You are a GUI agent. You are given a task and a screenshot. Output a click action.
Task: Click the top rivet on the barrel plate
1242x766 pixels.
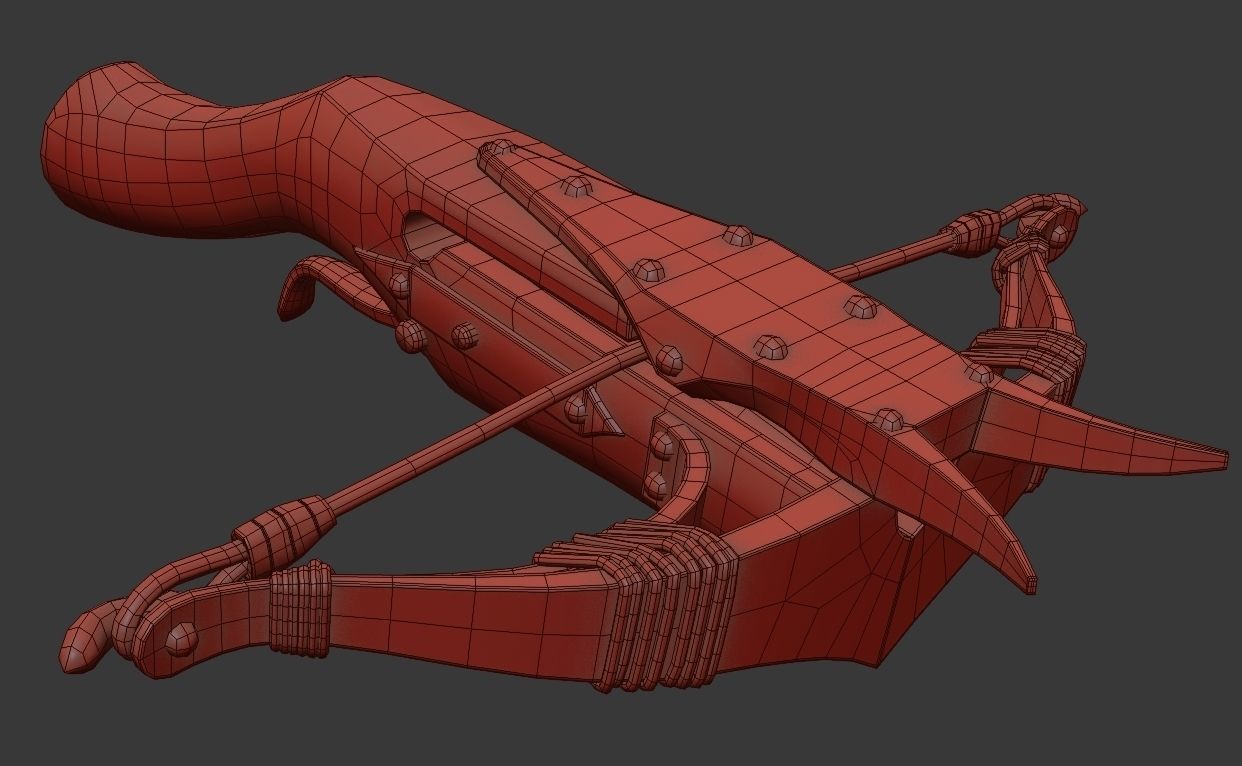(573, 188)
